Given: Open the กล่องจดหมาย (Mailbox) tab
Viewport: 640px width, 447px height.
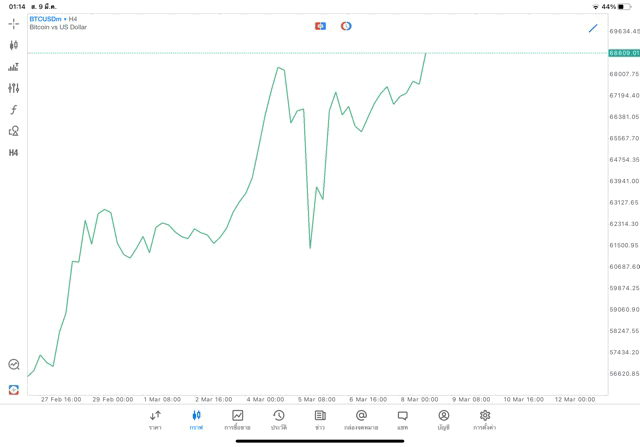Looking at the screenshot, I should click(361, 420).
